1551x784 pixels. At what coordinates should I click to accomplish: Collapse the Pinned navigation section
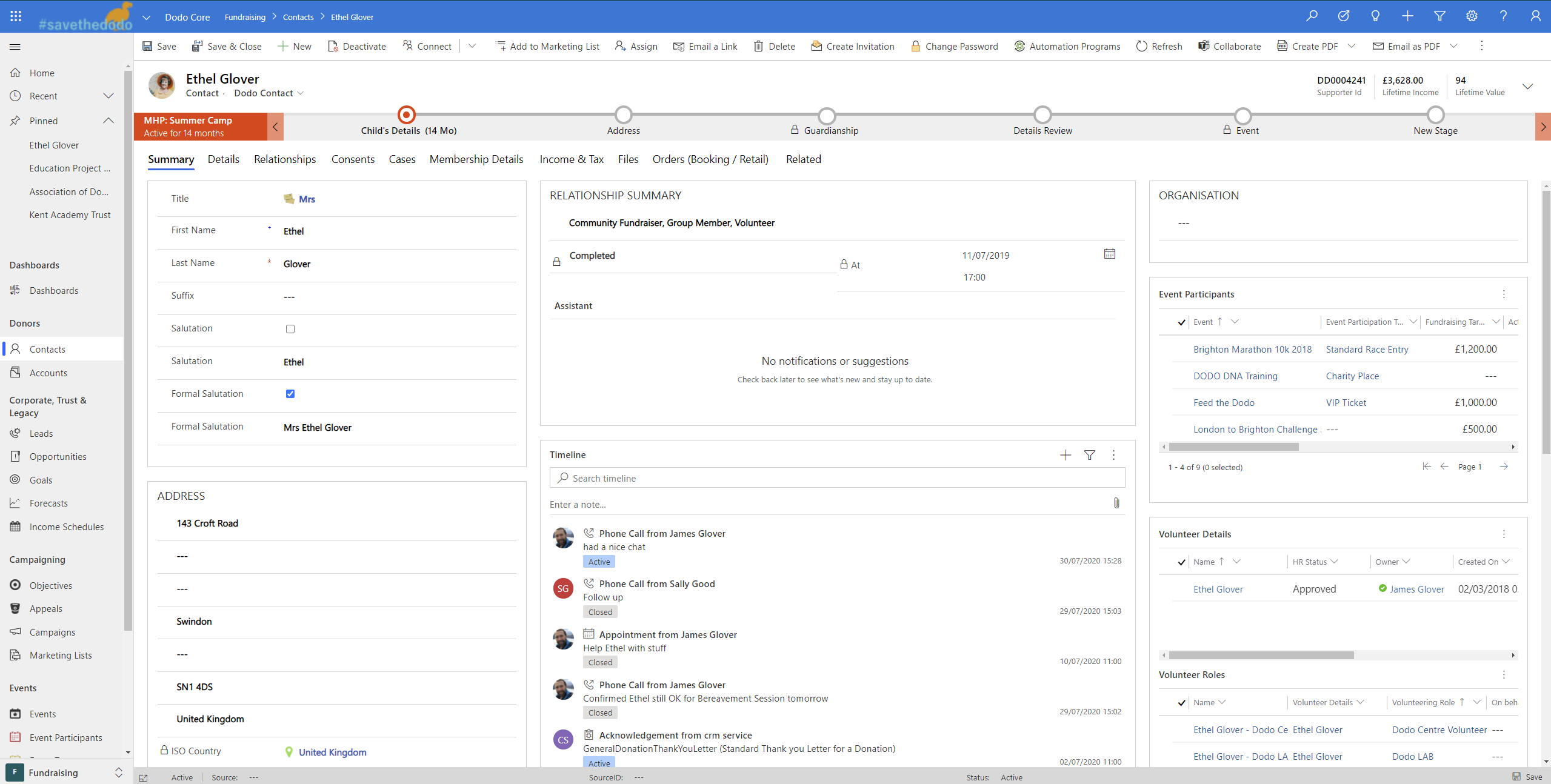coord(108,121)
